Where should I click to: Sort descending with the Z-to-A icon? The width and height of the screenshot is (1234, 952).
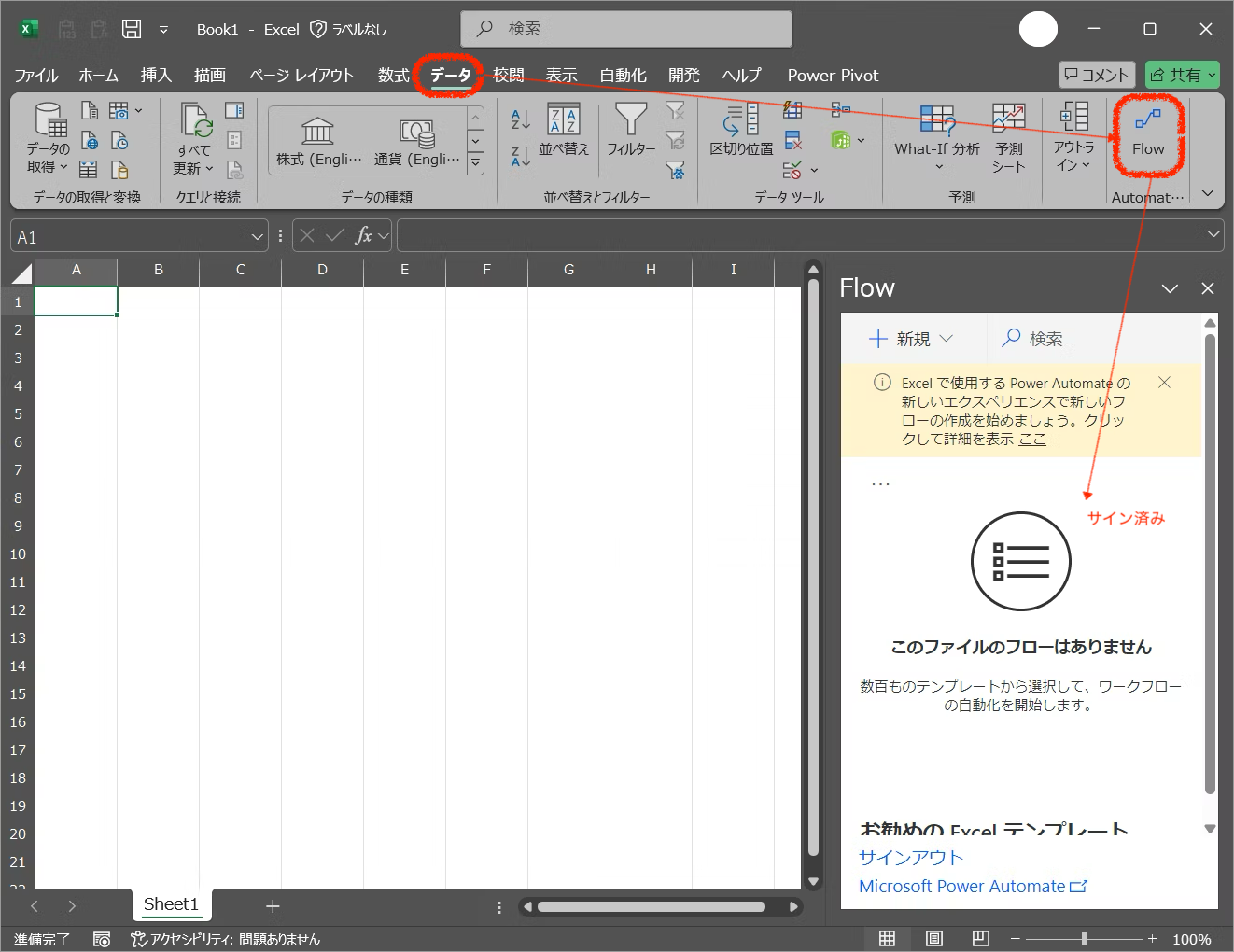click(521, 156)
